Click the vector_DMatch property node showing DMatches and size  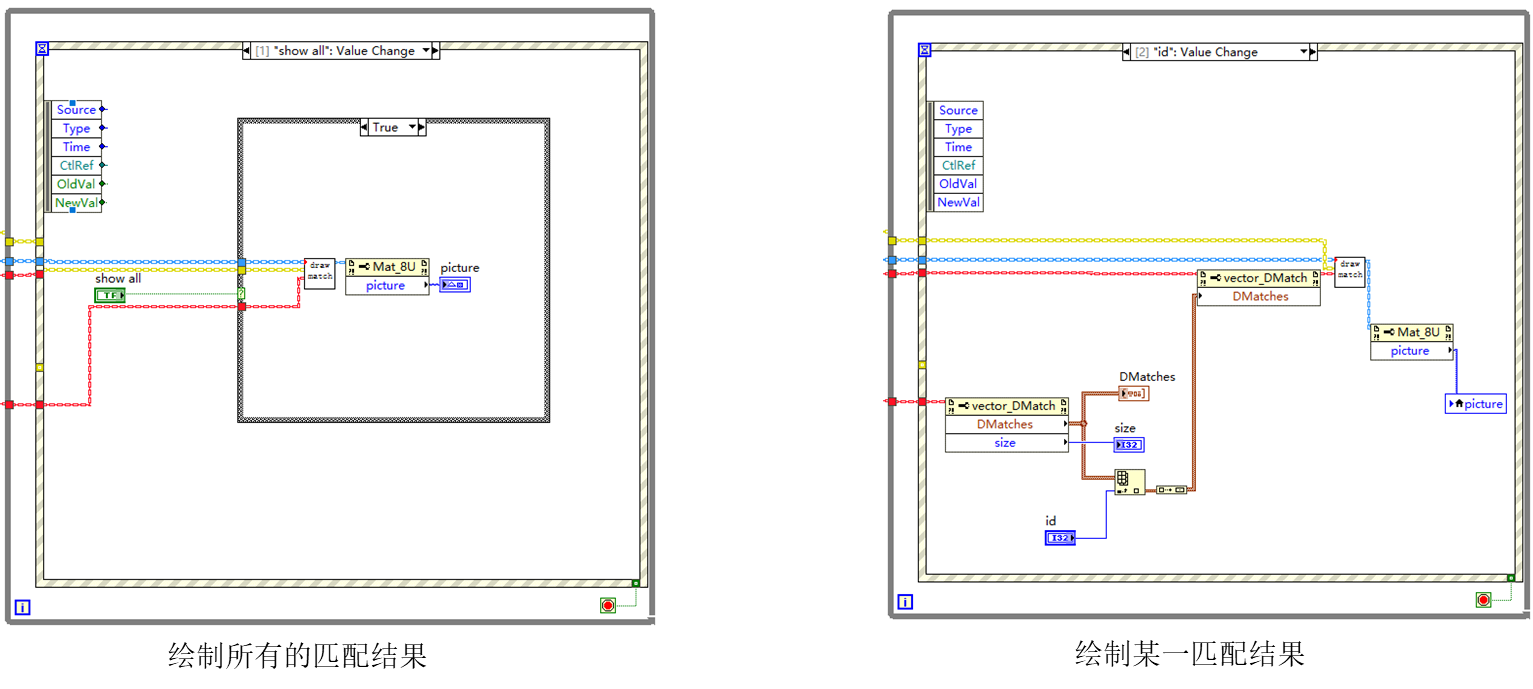1006,424
